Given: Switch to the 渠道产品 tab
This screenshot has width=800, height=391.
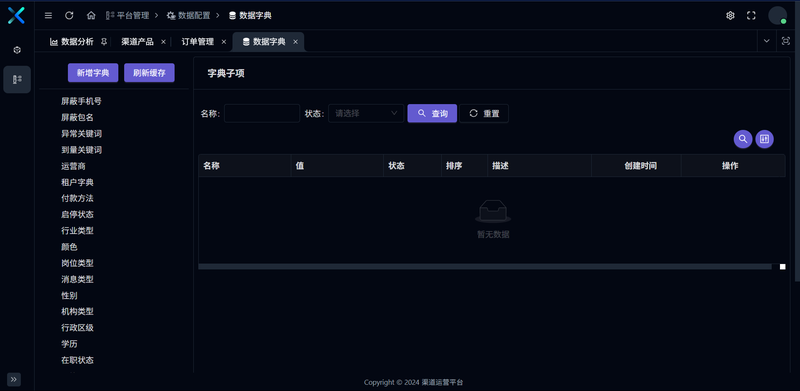Looking at the screenshot, I should (x=137, y=42).
